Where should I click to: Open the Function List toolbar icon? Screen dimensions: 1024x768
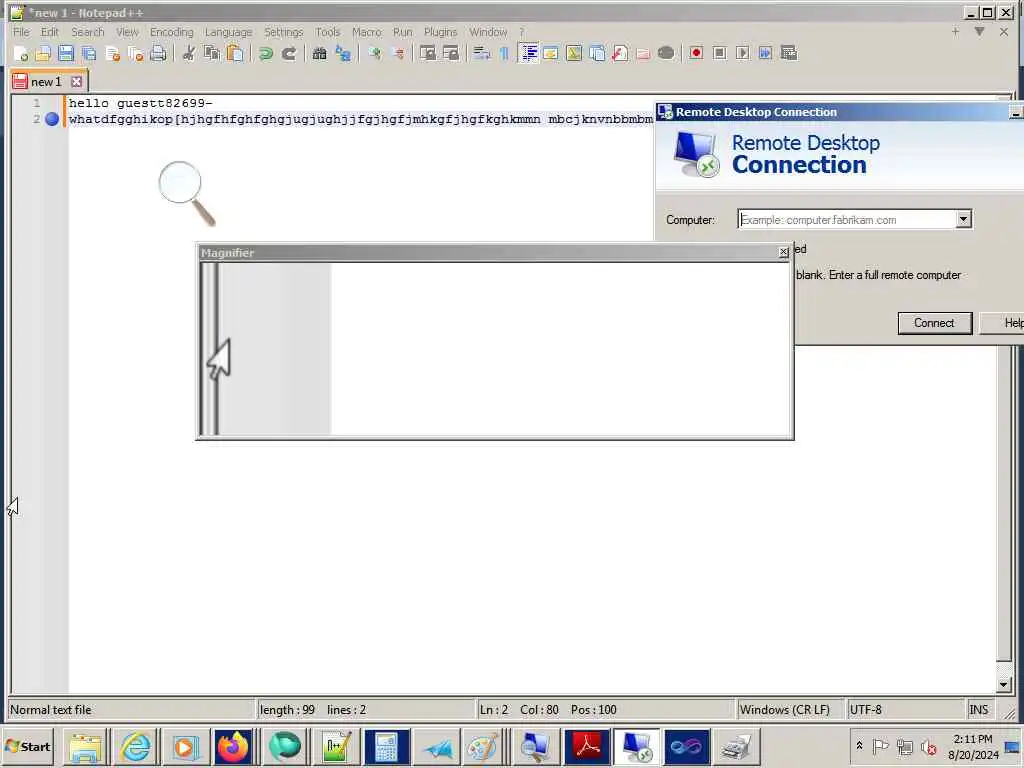[x=620, y=54]
